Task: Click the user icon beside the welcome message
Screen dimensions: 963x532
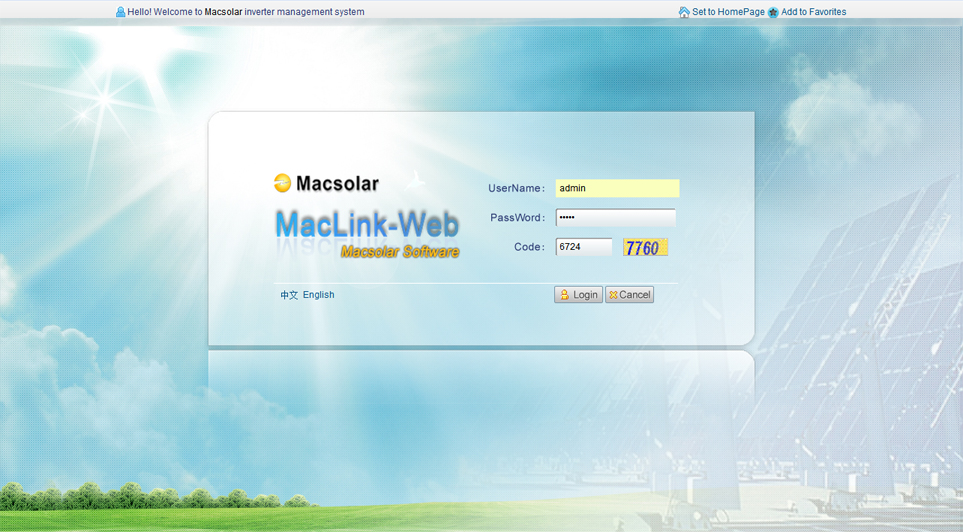Action: 120,12
